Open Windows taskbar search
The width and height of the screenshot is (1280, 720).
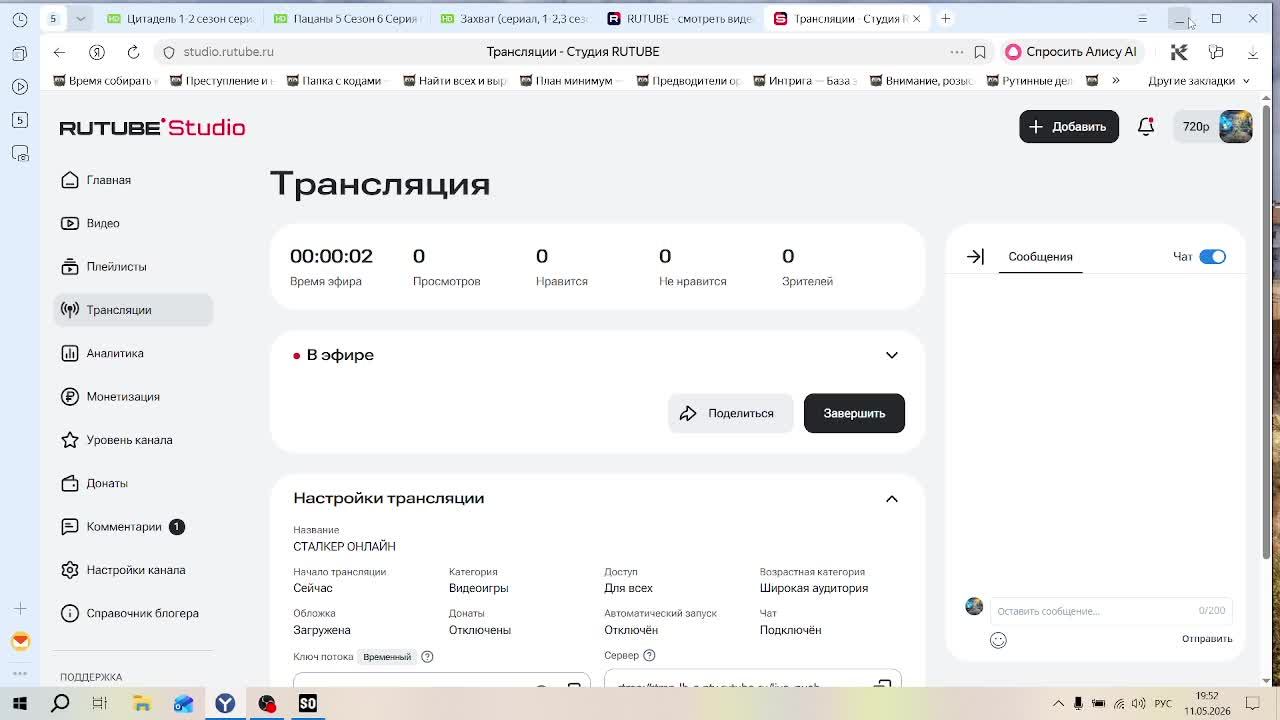coord(60,704)
